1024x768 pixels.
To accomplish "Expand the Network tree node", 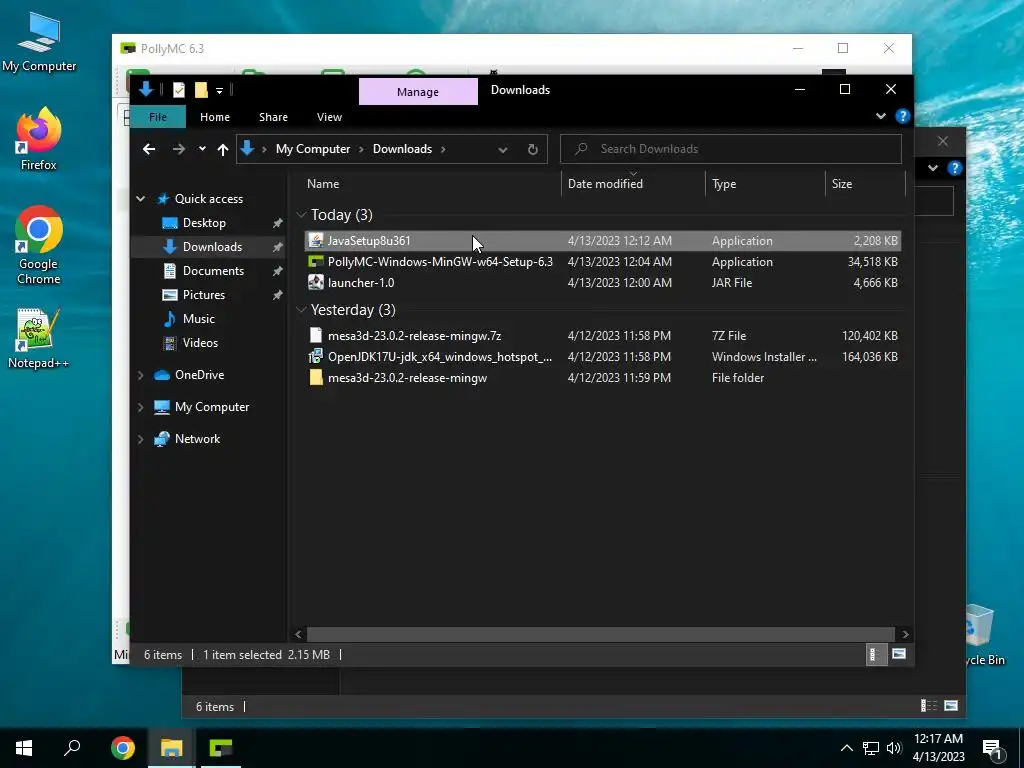I will tap(140, 439).
